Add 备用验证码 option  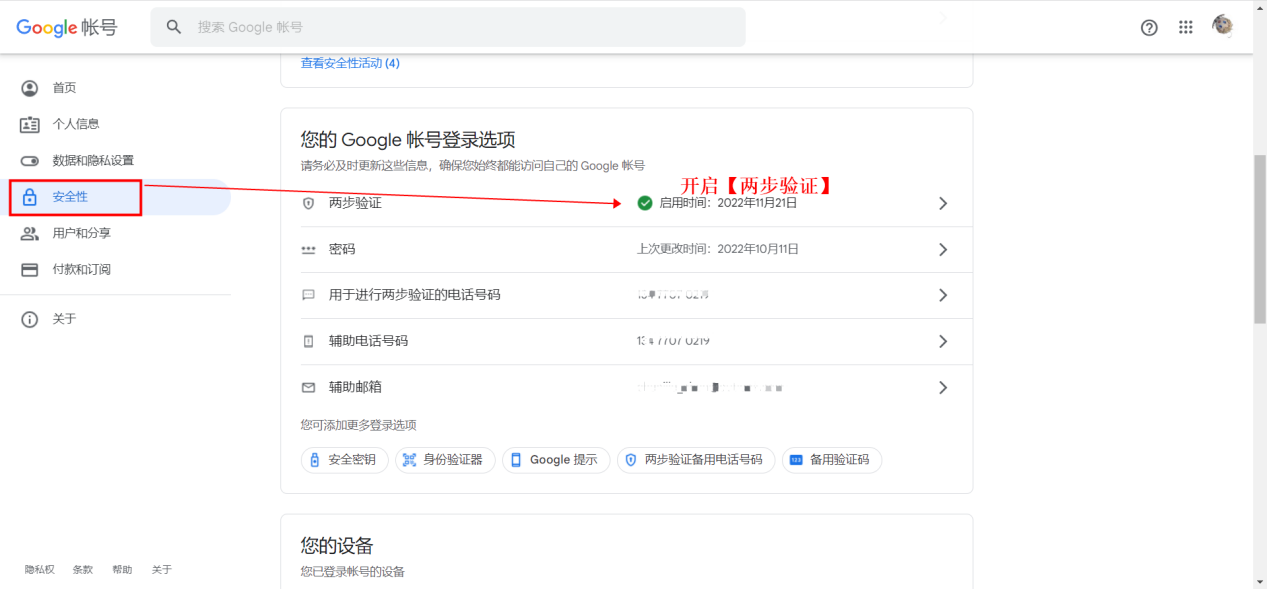pyautogui.click(x=832, y=460)
